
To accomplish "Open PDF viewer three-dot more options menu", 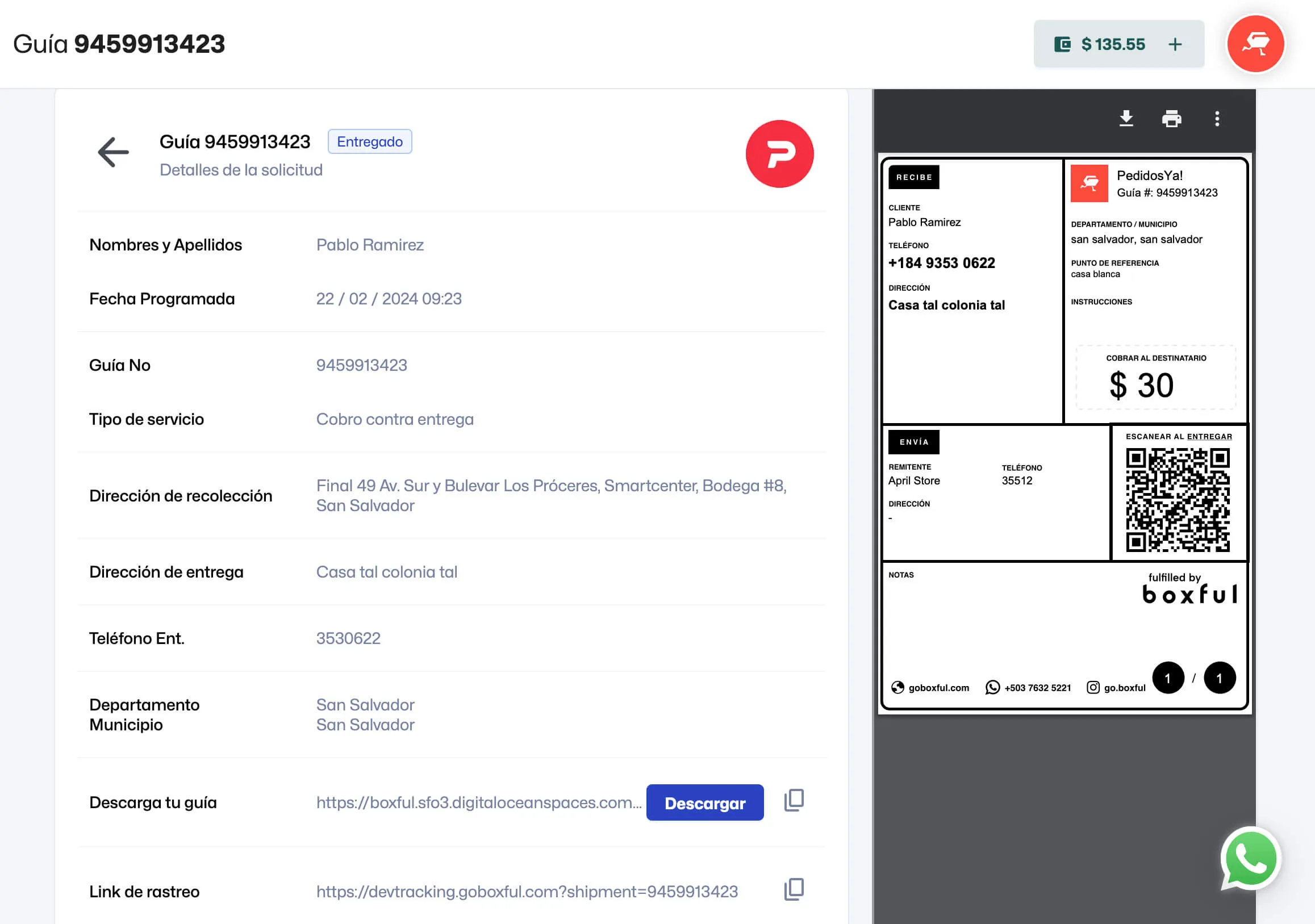I will [1217, 119].
